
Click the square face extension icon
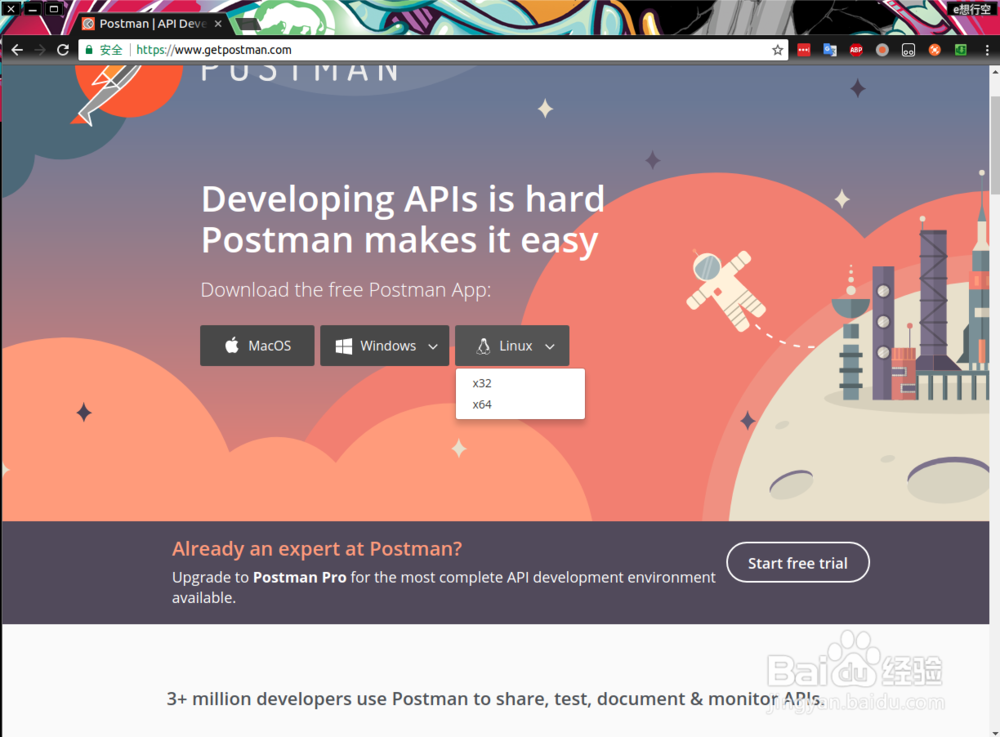(x=908, y=50)
